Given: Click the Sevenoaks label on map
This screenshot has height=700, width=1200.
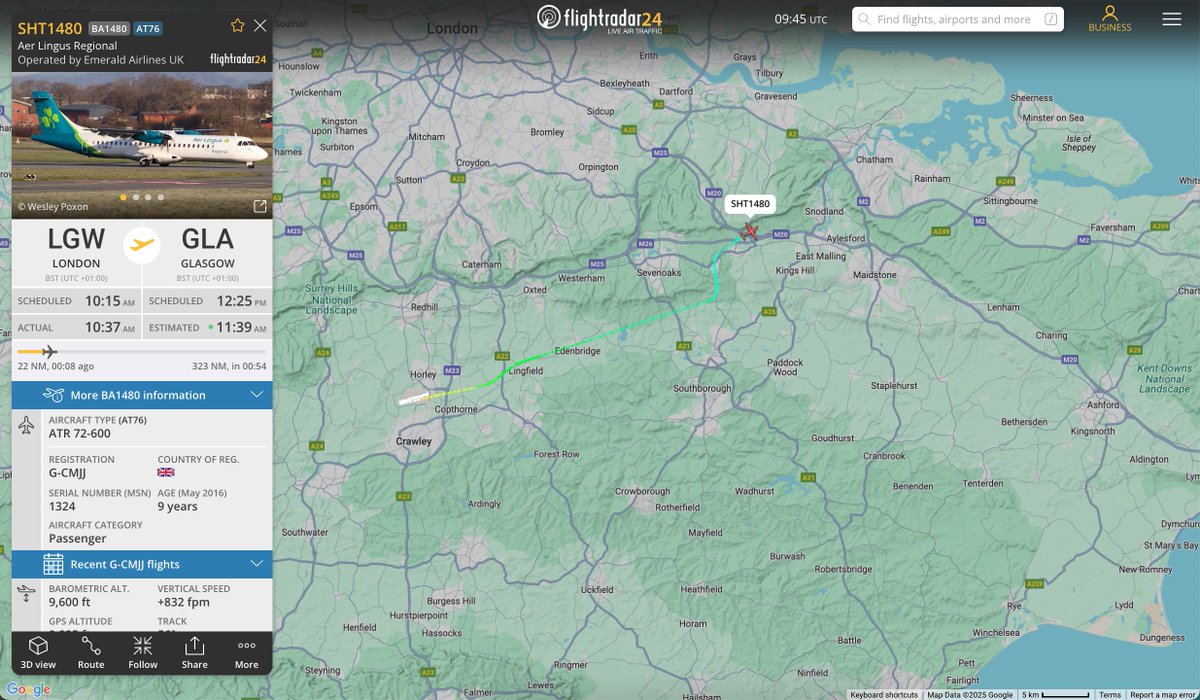Looking at the screenshot, I should 659,272.
